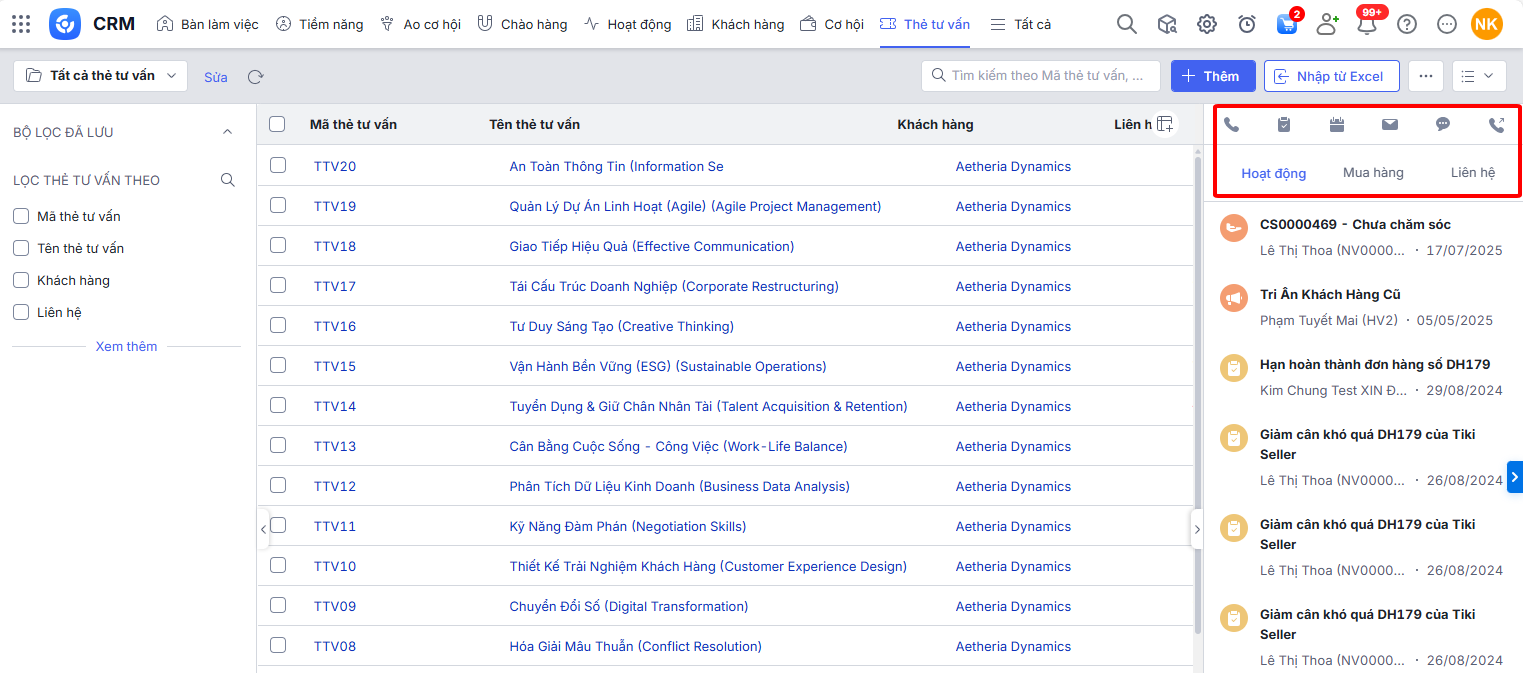Click the refresh icon next to Sửa

point(256,77)
